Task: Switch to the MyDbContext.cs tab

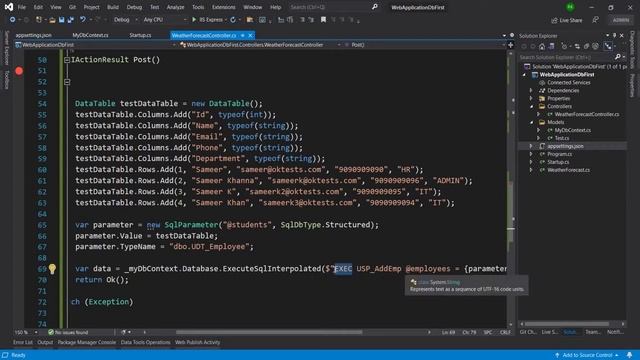Action: point(90,36)
